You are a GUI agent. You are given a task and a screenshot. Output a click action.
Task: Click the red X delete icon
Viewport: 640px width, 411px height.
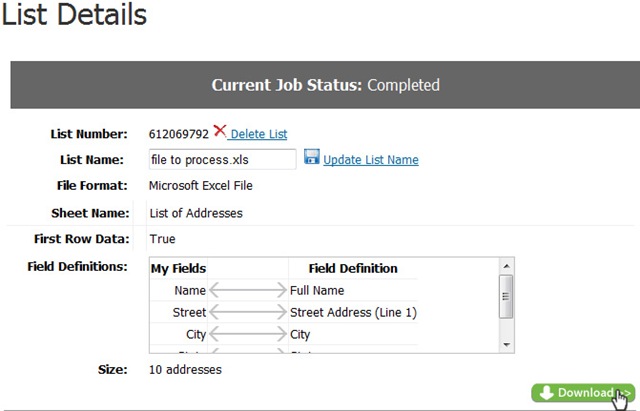point(220,131)
